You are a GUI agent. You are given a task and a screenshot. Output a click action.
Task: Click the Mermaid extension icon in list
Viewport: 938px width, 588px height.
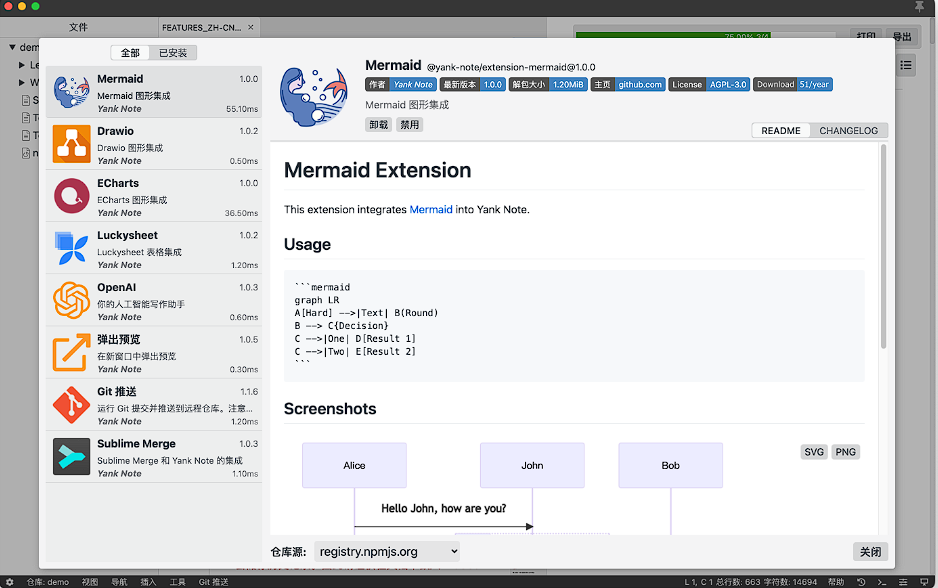click(72, 92)
